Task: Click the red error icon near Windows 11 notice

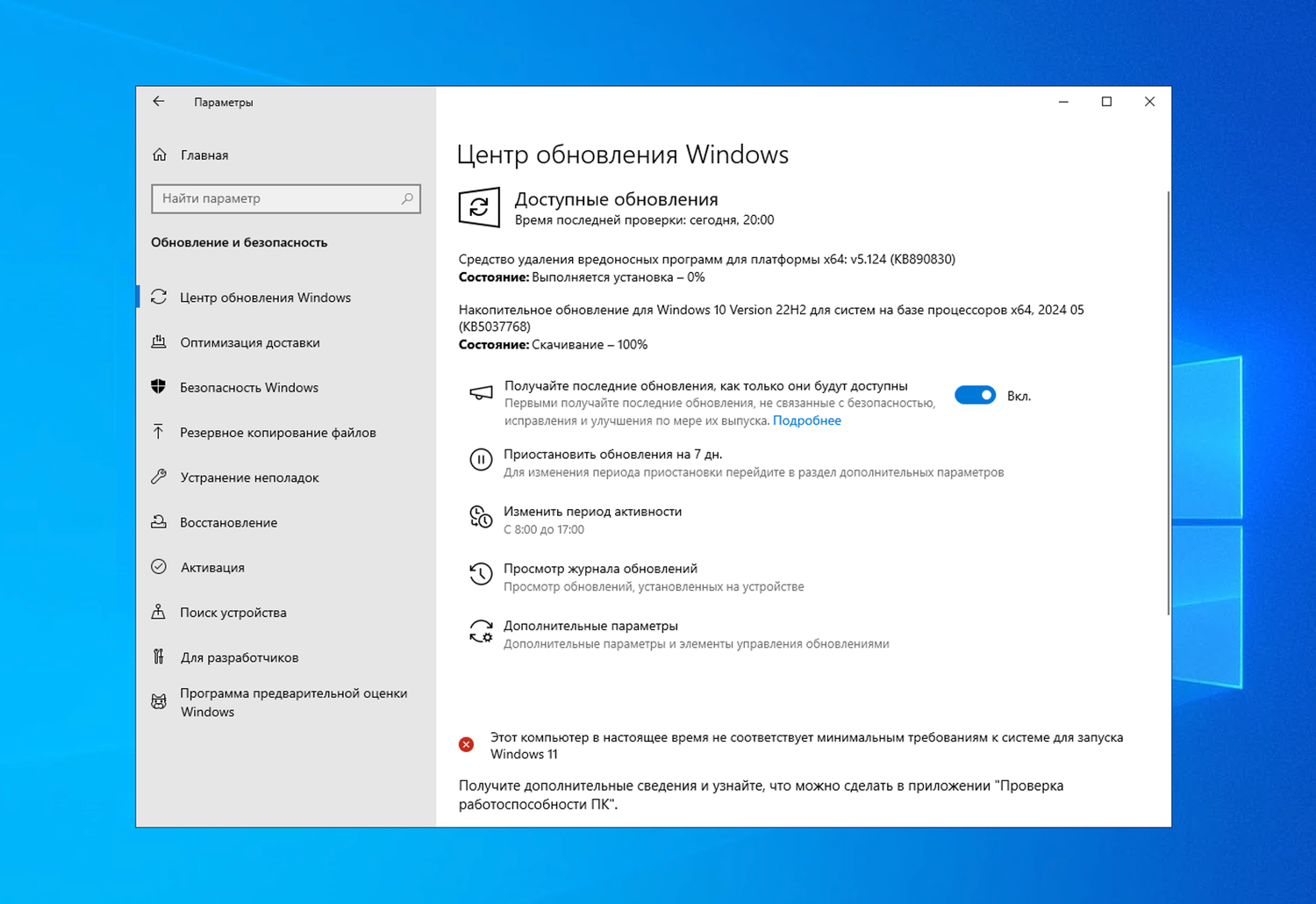Action: pyautogui.click(x=467, y=744)
